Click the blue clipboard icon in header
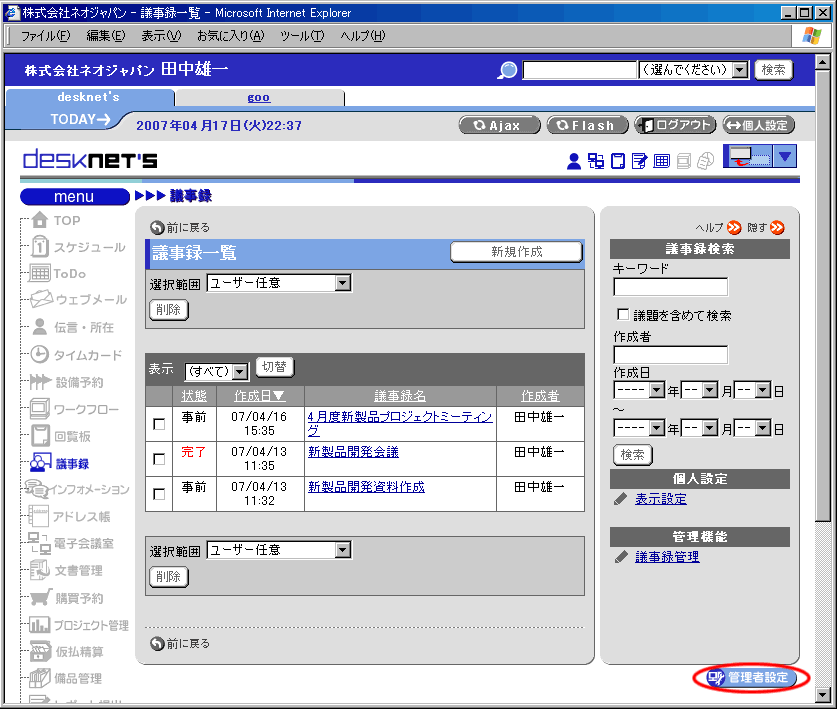 [618, 161]
